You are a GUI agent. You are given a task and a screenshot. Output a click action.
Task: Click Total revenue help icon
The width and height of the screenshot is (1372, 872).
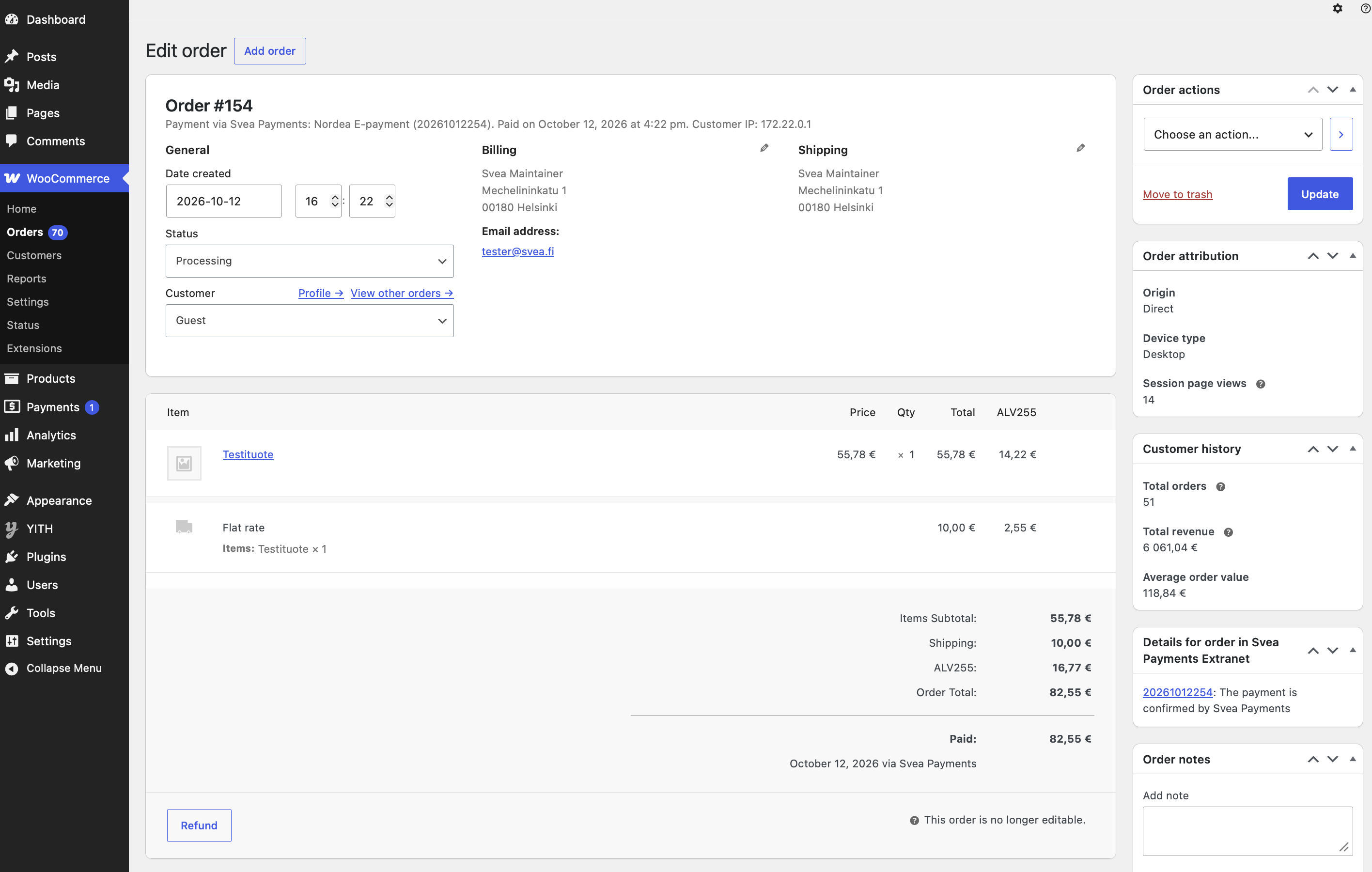pos(1229,532)
